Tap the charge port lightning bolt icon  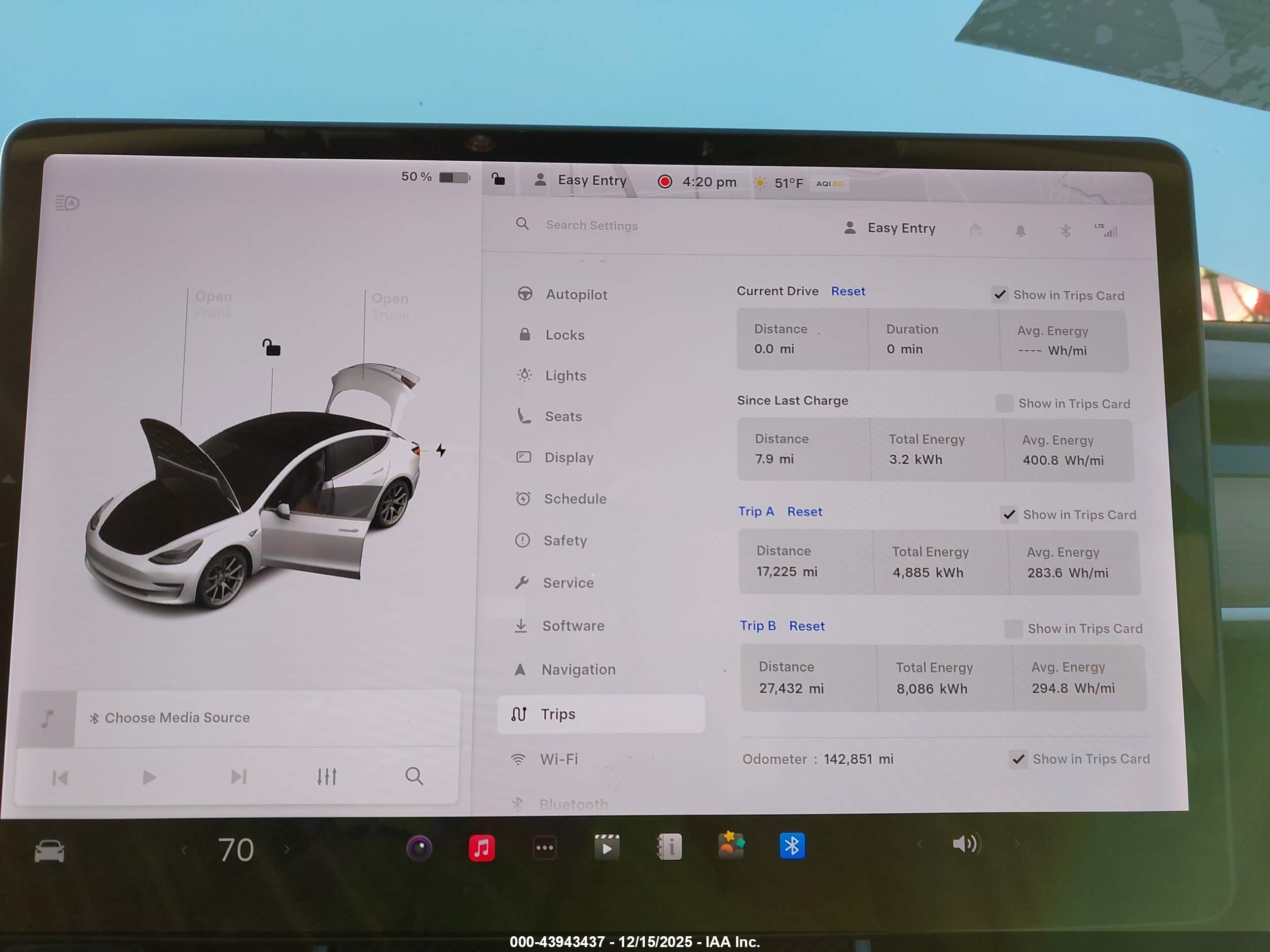point(440,450)
